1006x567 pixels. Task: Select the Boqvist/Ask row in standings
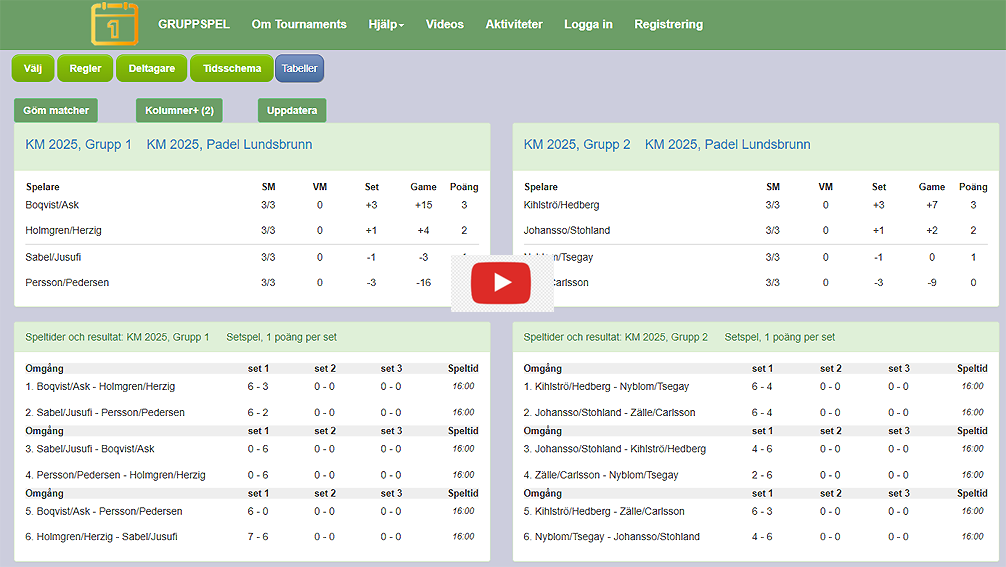click(52, 205)
